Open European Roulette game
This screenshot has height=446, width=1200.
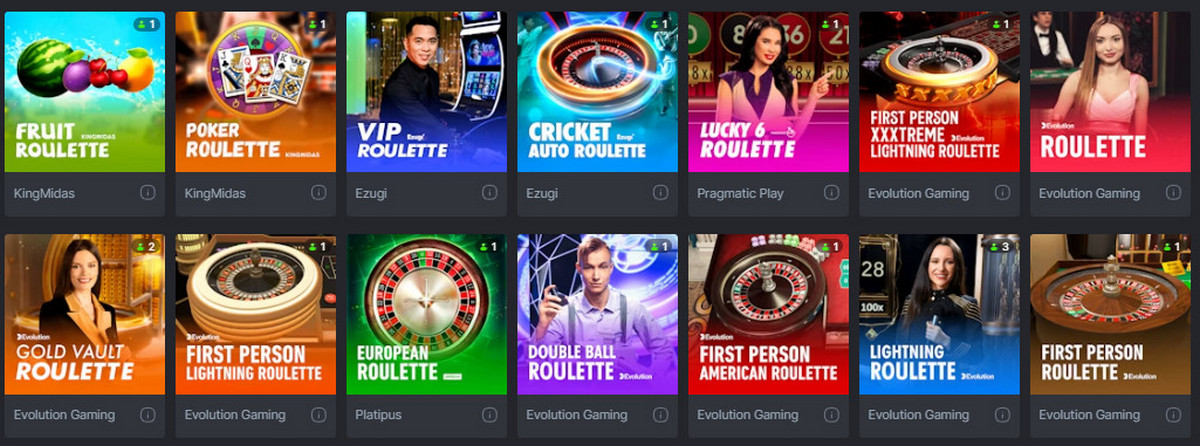pos(427,314)
